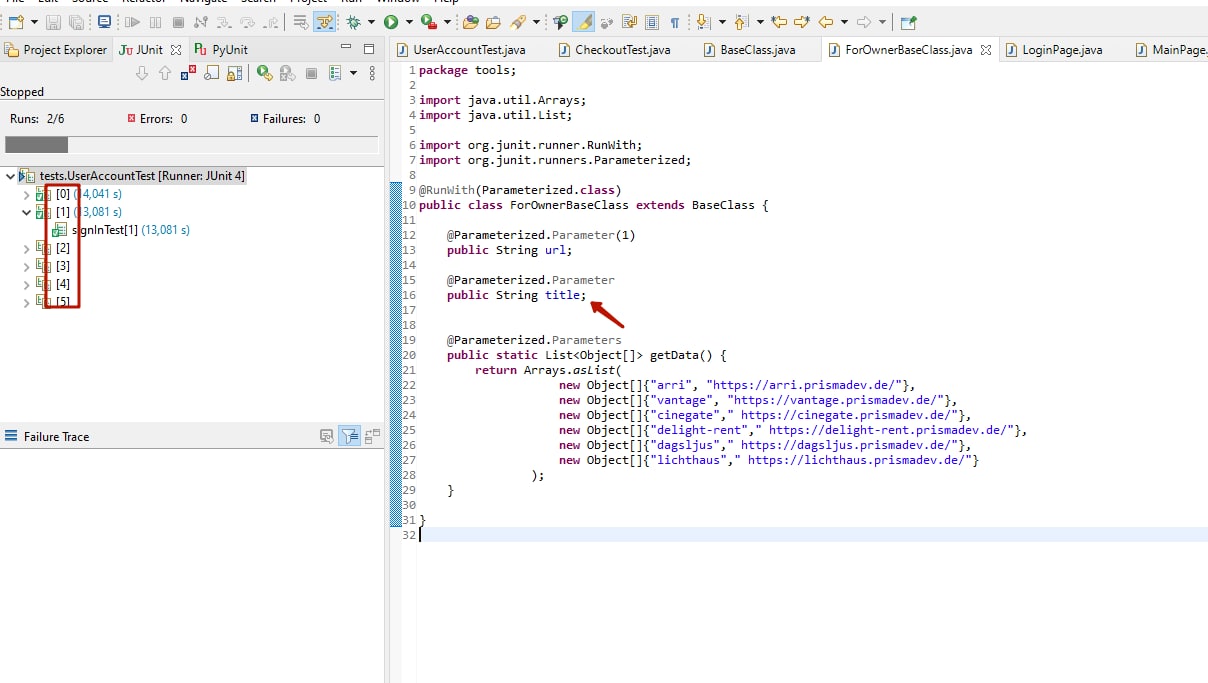Click the Back navigation arrow
This screenshot has width=1208, height=683.
[x=825, y=22]
